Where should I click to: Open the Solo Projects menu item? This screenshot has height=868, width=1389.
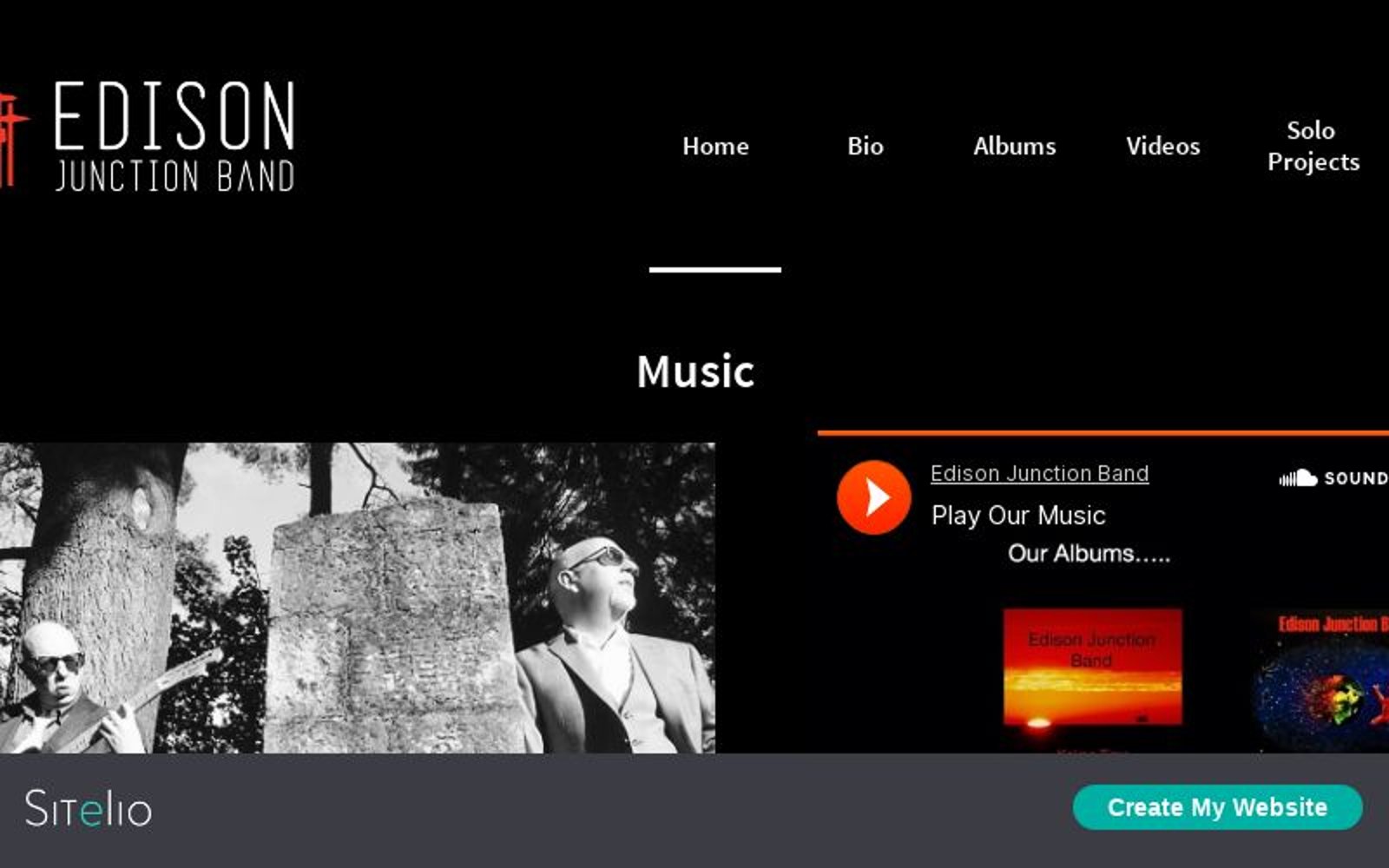point(1313,146)
